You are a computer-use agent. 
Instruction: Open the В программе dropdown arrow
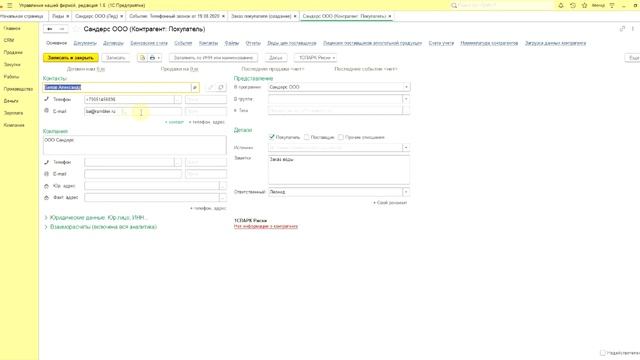tap(406, 87)
